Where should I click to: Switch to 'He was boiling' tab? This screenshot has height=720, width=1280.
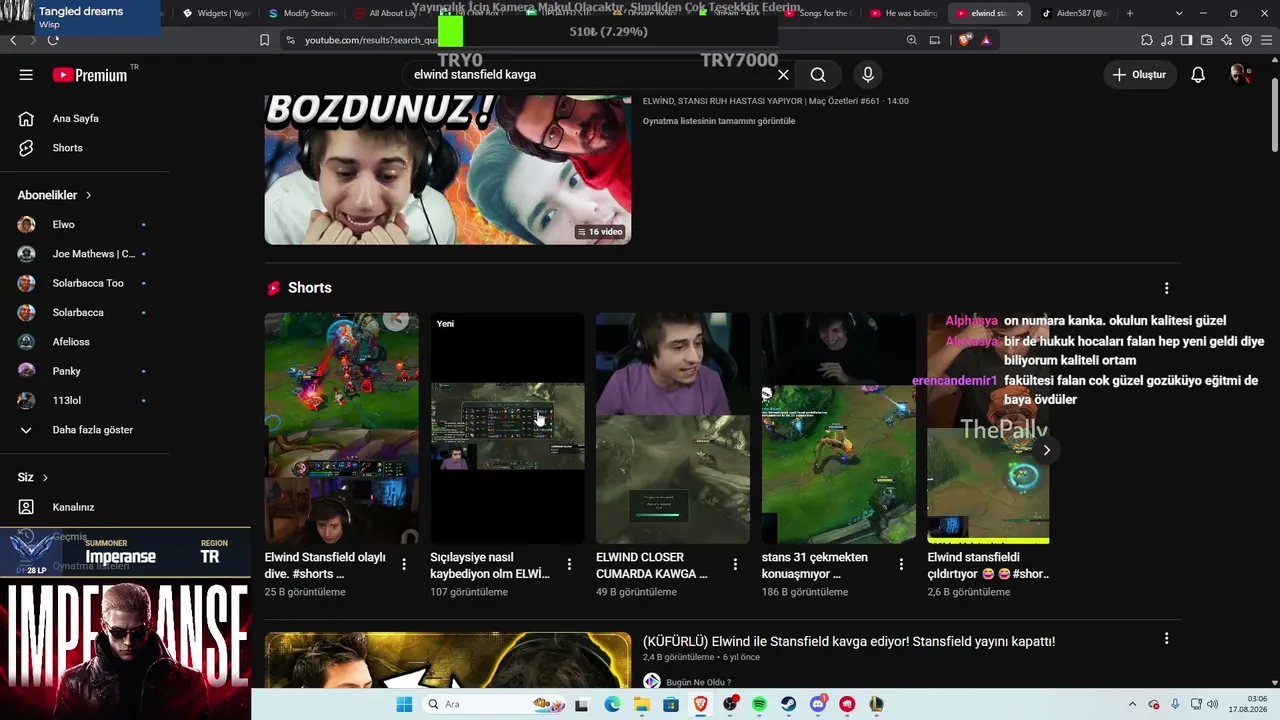click(x=903, y=13)
